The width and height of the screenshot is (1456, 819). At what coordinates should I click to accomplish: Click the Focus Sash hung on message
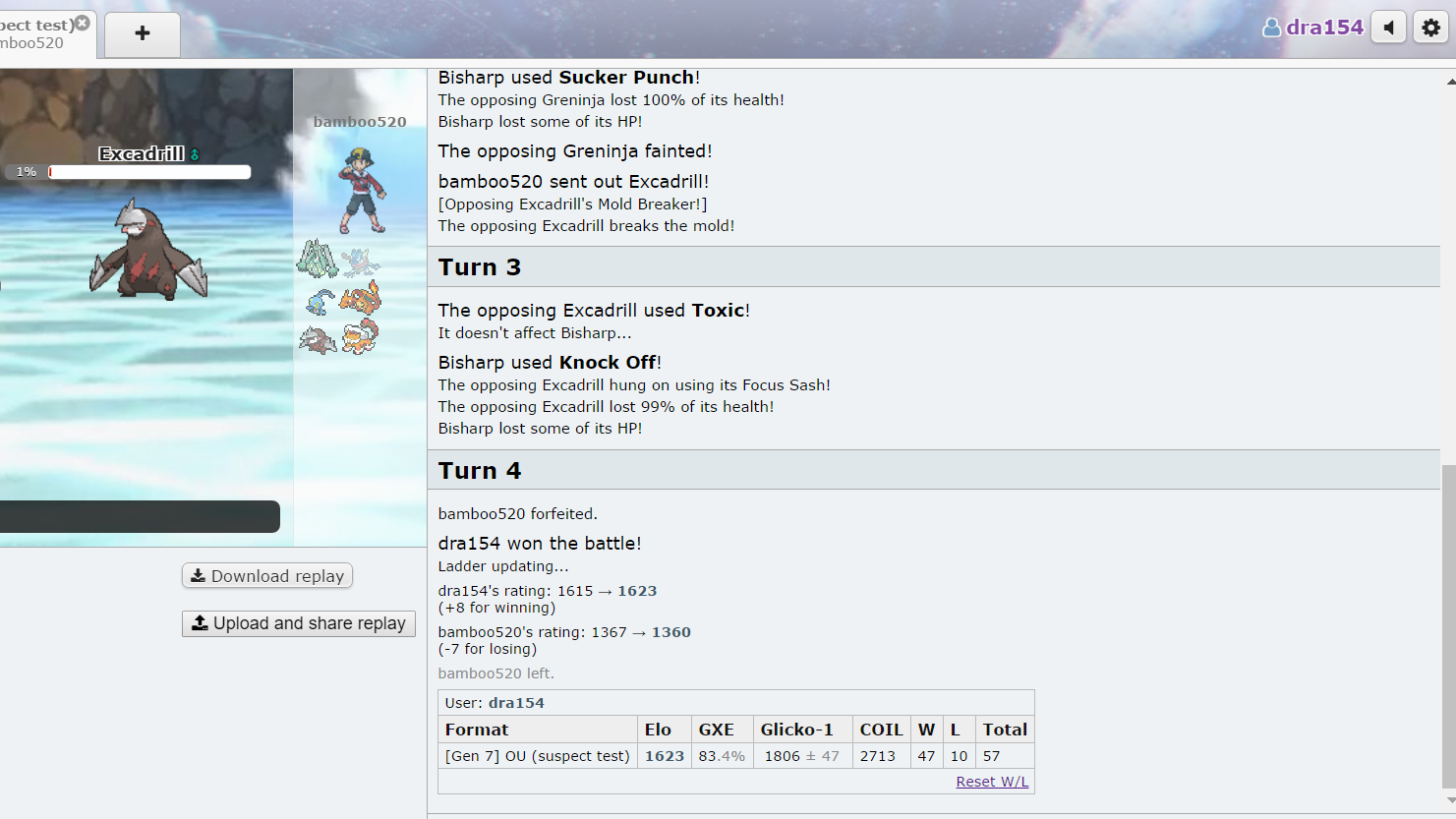634,385
